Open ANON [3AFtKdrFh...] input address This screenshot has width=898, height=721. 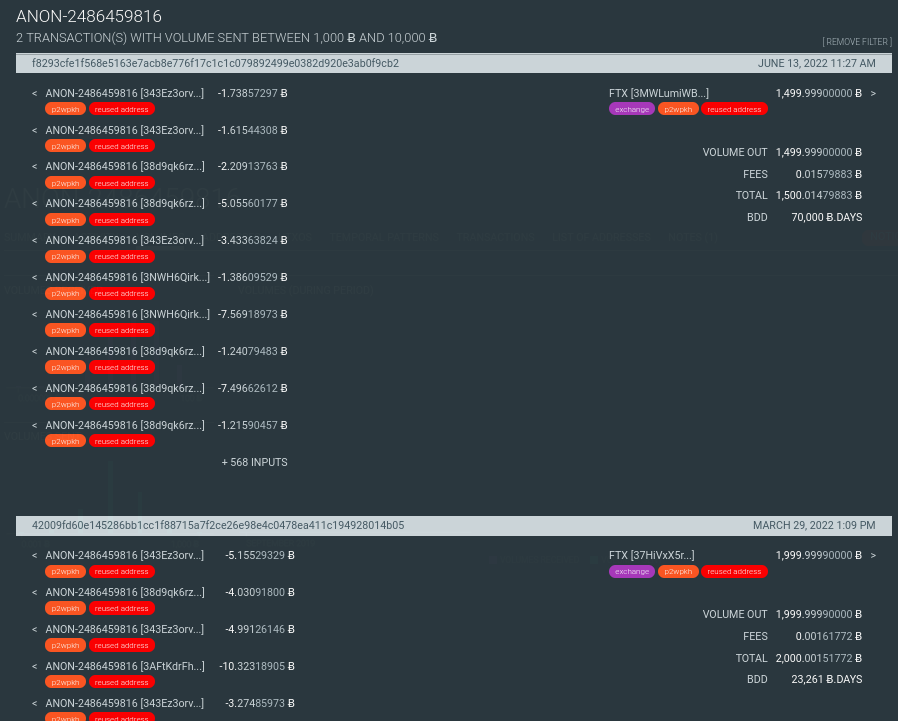pyautogui.click(x=125, y=667)
